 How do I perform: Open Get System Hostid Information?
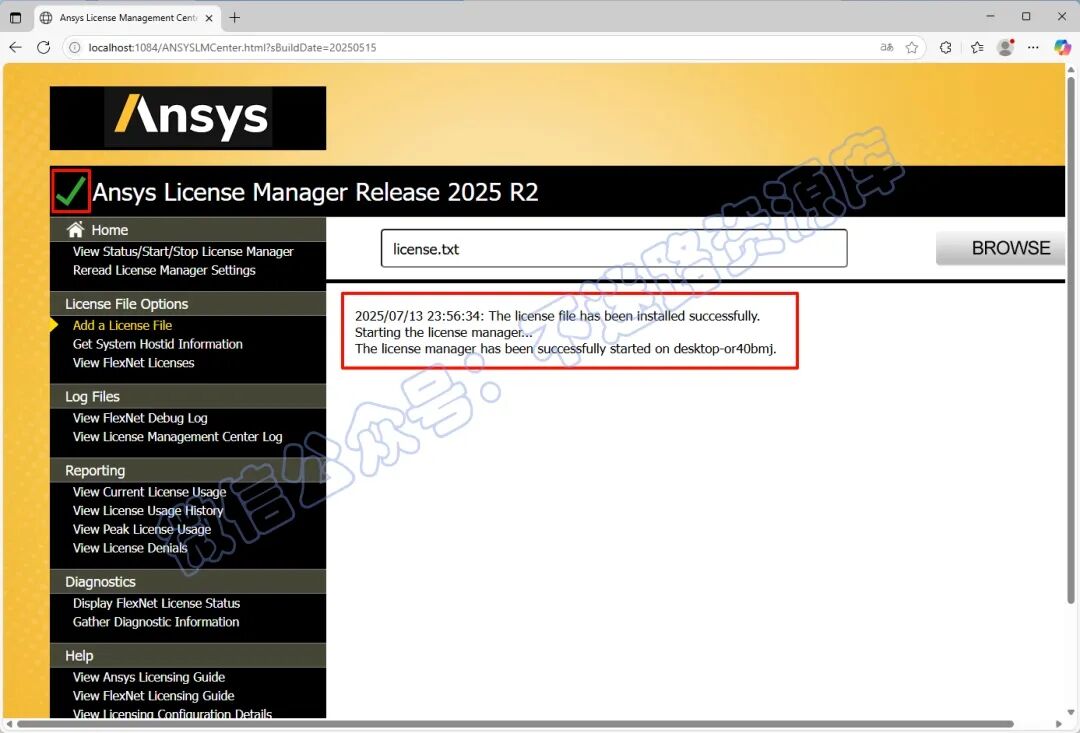(x=158, y=344)
